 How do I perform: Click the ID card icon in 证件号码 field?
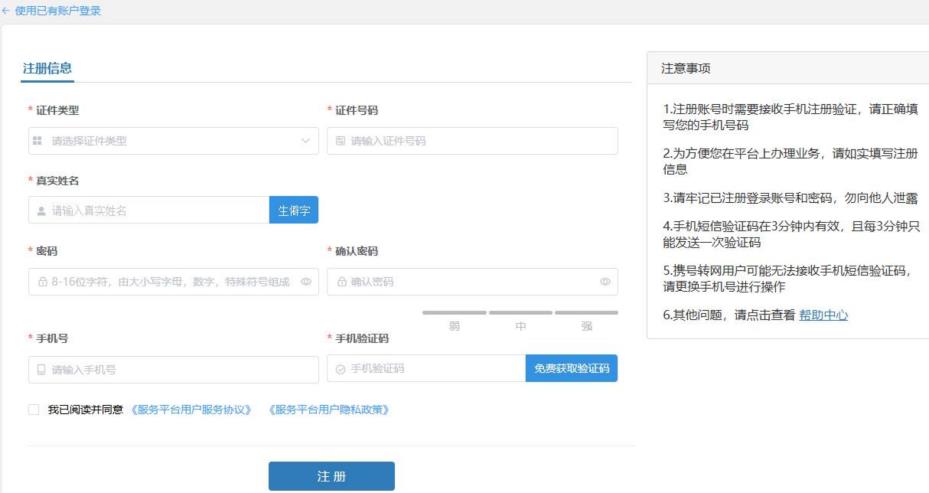coord(340,141)
